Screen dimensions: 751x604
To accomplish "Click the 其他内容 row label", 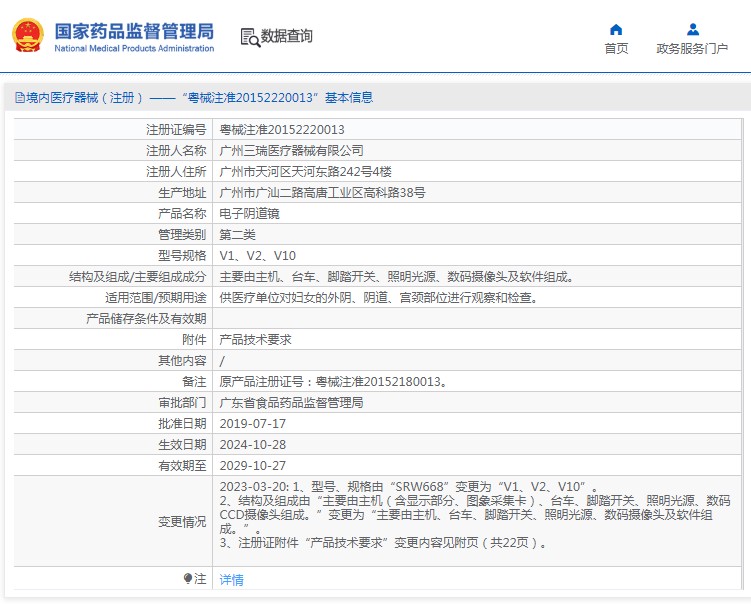I will (x=182, y=361).
